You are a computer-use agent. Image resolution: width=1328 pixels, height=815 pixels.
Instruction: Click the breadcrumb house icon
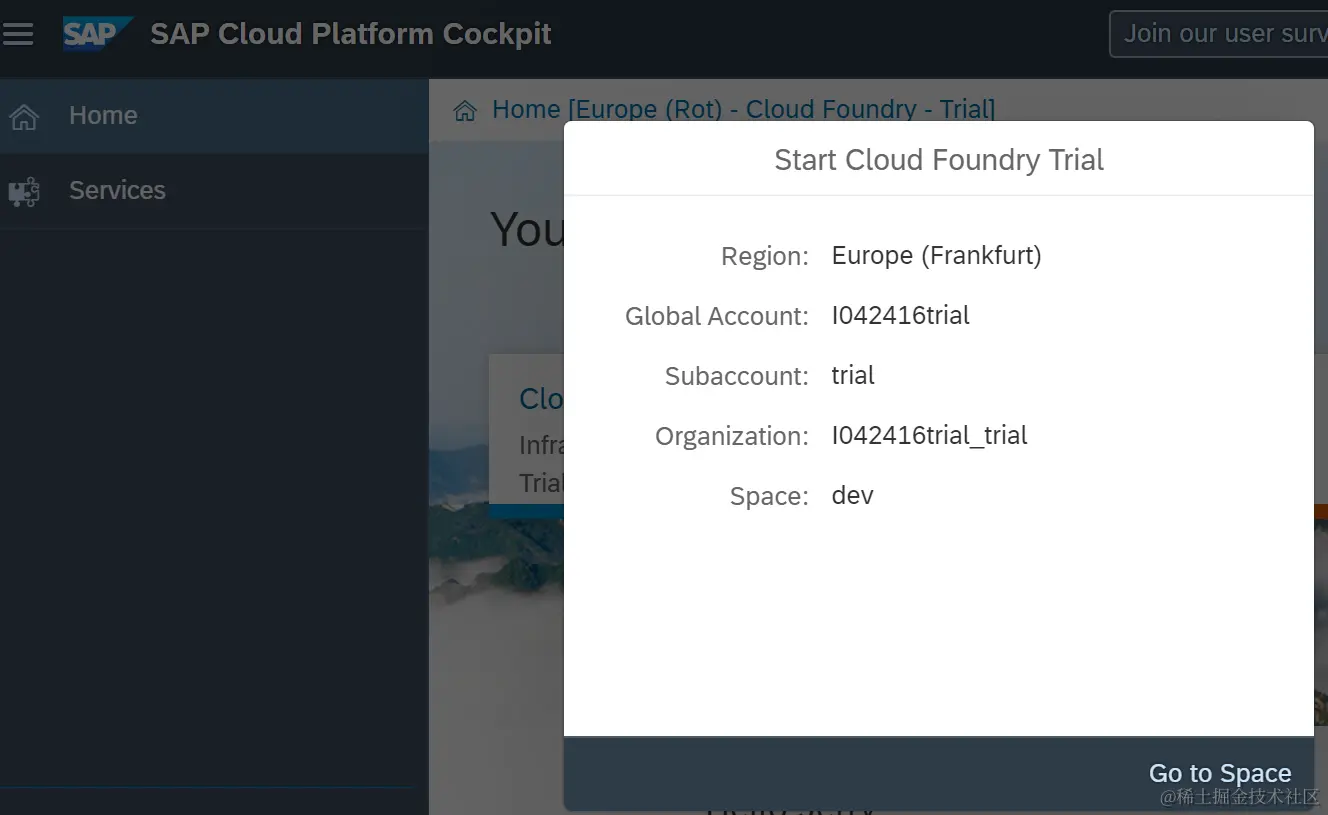pos(465,110)
